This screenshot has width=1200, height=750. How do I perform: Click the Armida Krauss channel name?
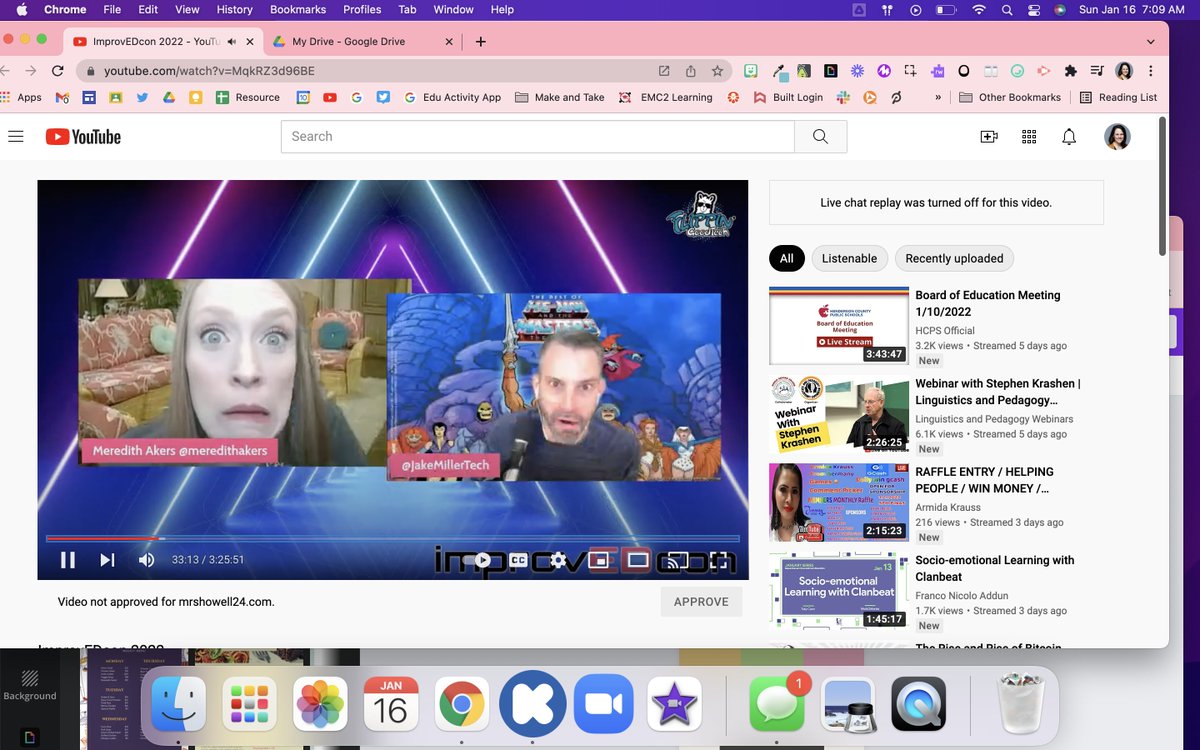949,506
